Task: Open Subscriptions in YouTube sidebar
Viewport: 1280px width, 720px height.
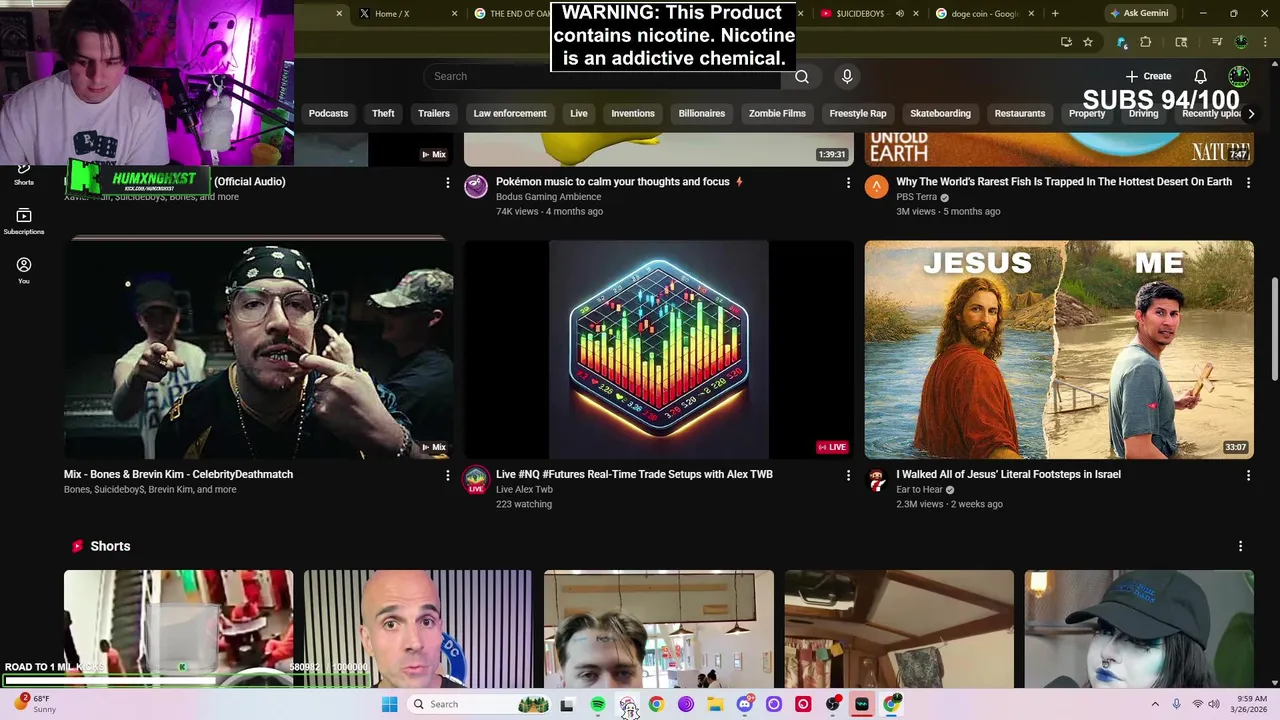Action: click(24, 222)
